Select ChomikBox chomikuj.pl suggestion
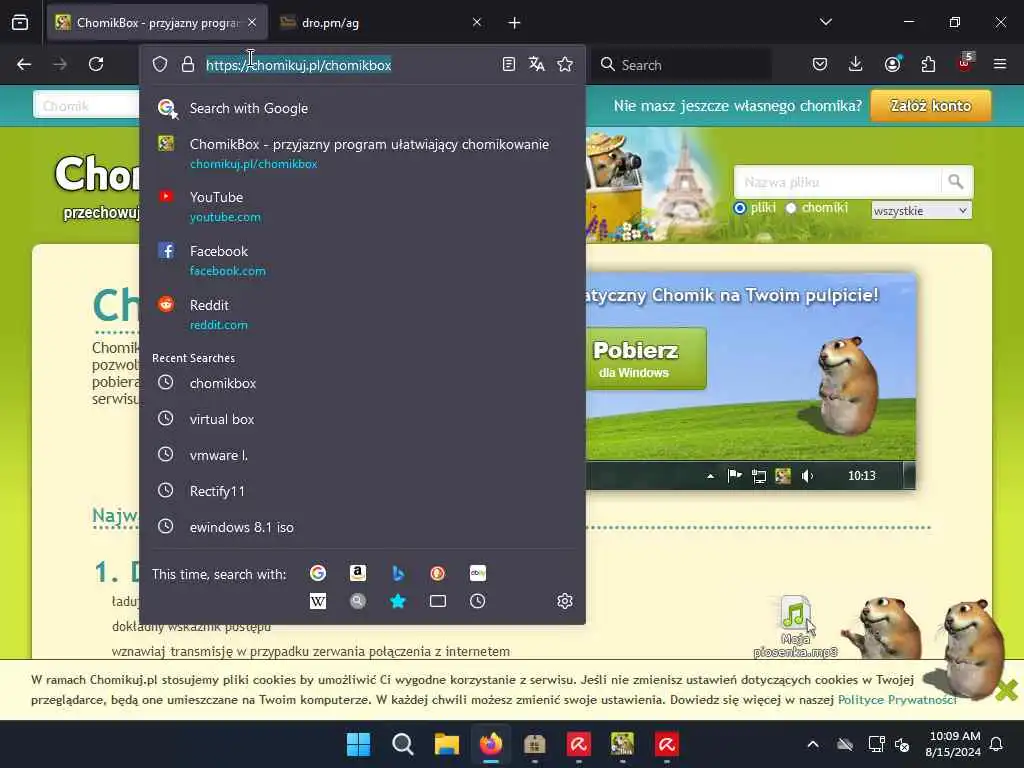 coord(362,153)
